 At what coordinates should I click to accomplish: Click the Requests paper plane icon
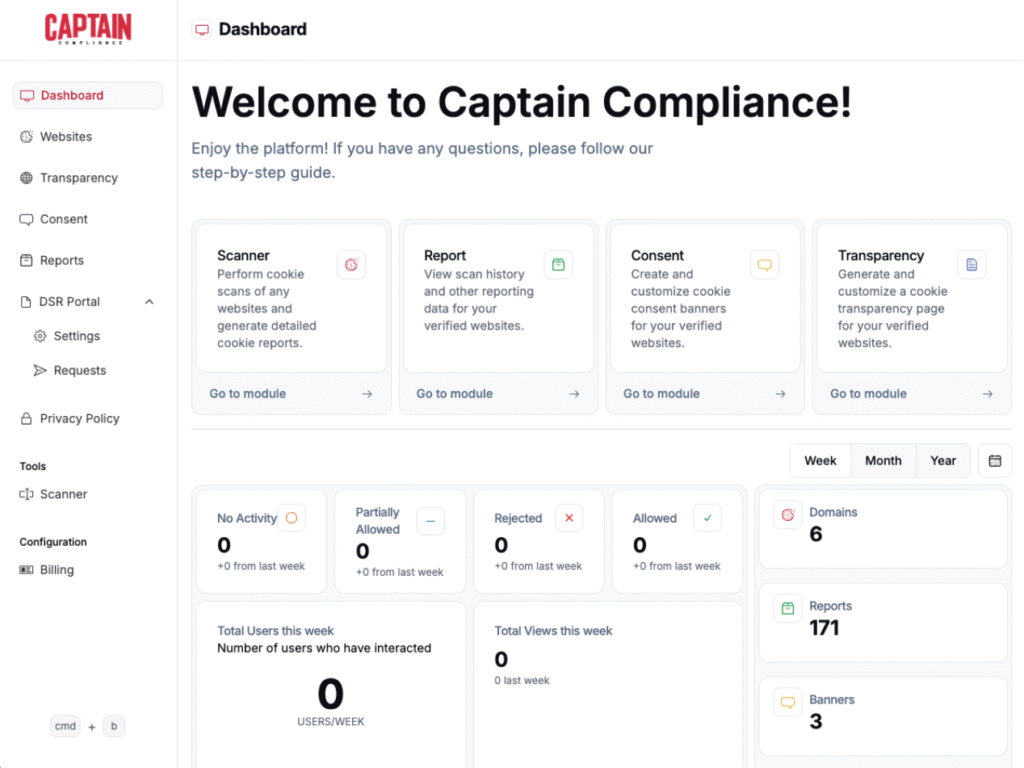coord(40,370)
